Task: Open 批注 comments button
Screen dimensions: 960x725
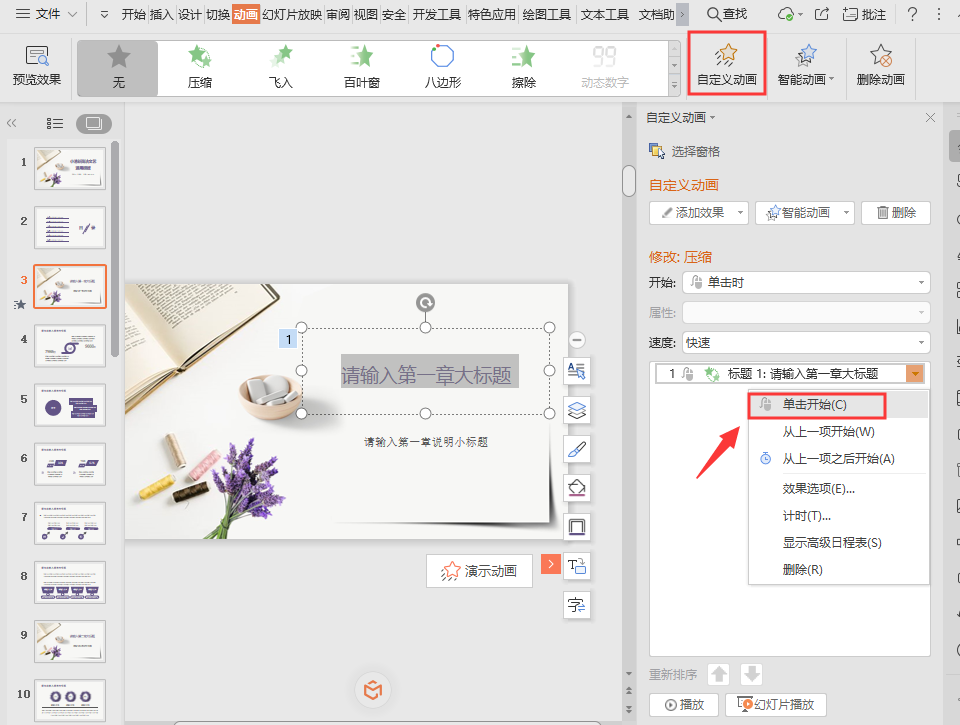Action: [864, 14]
